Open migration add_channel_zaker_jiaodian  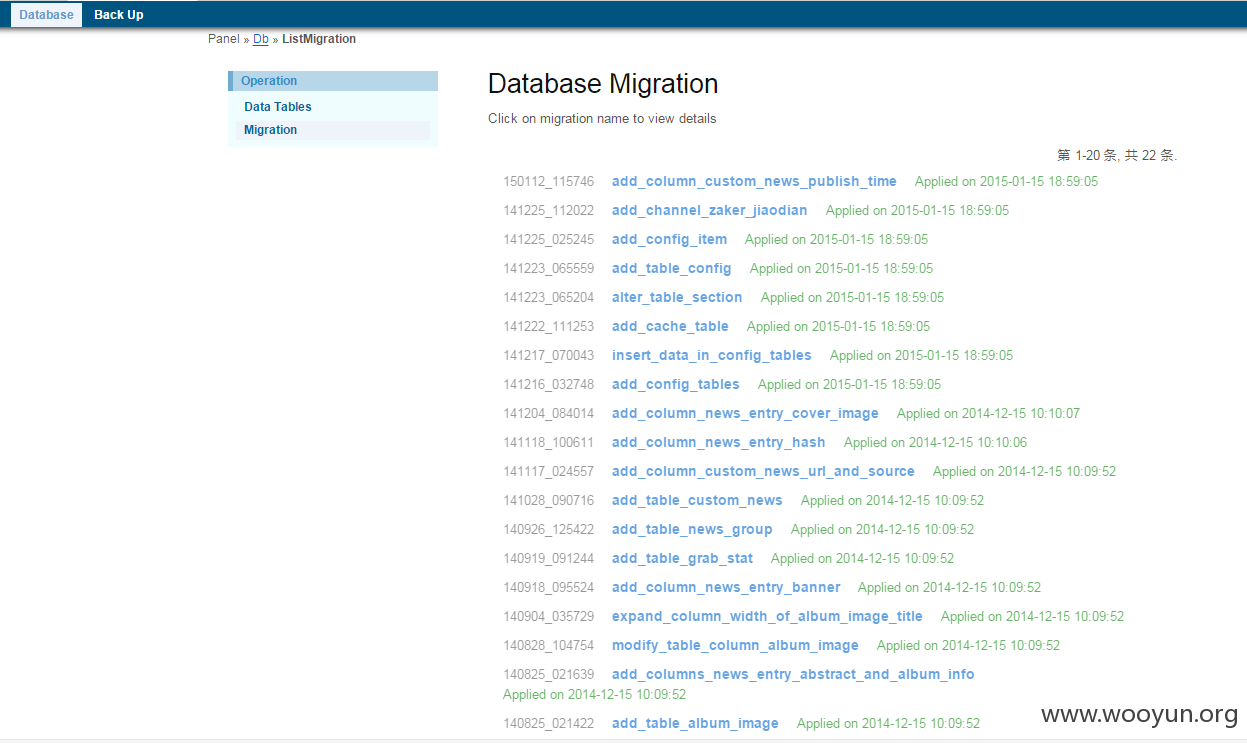(x=709, y=210)
